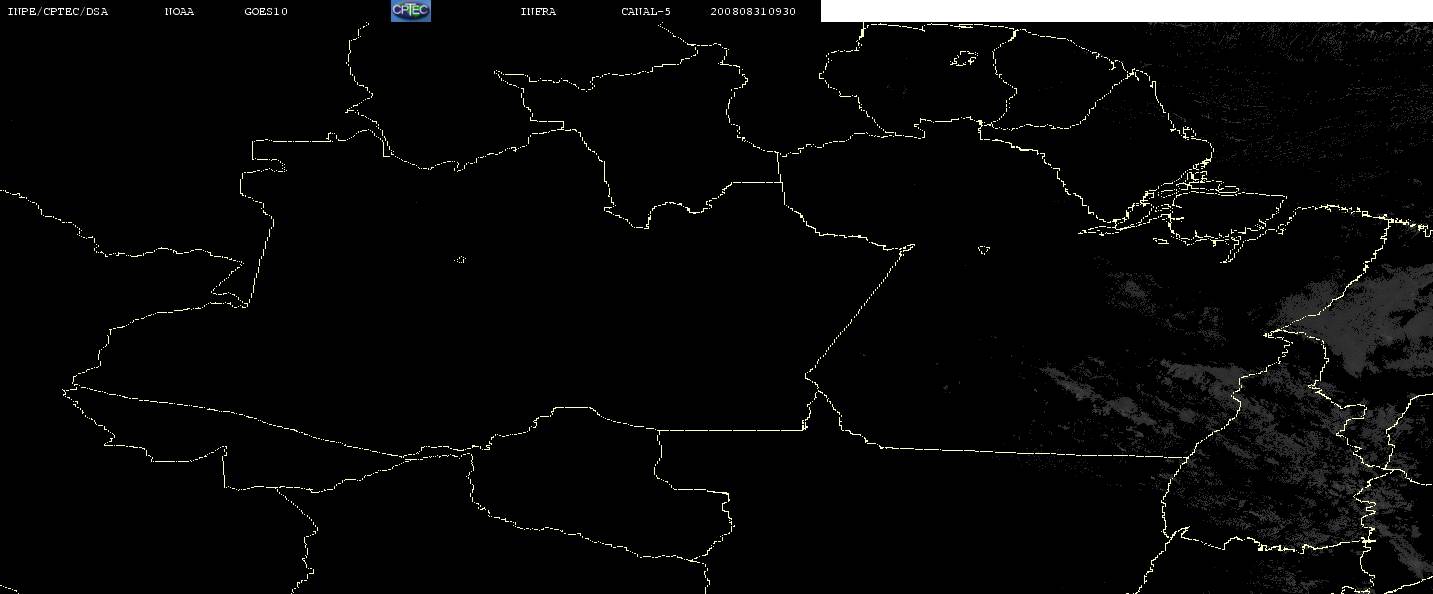Click the small outlined shape left of image center
The image size is (1433, 594).
(x=460, y=260)
